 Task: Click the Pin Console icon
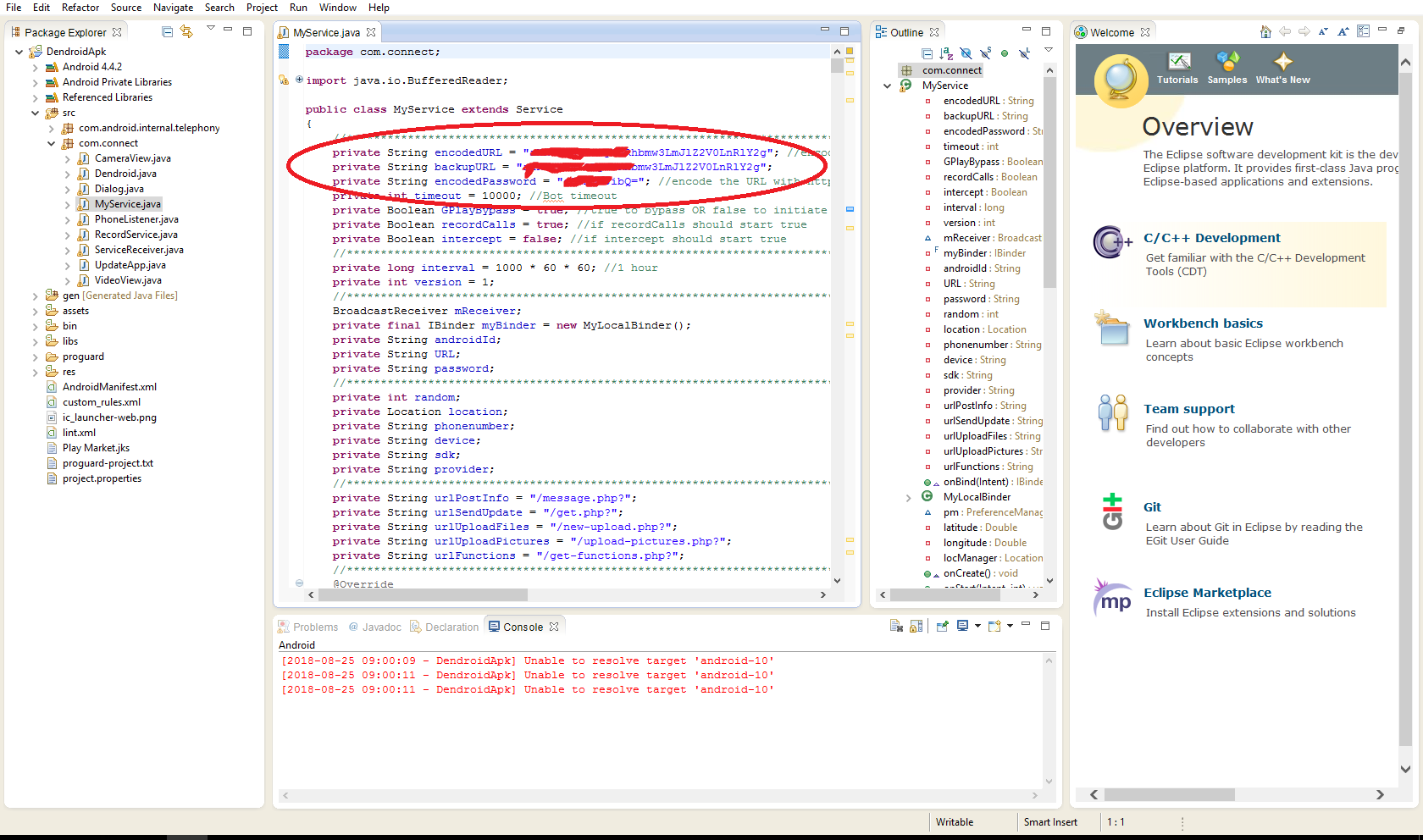[x=942, y=627]
